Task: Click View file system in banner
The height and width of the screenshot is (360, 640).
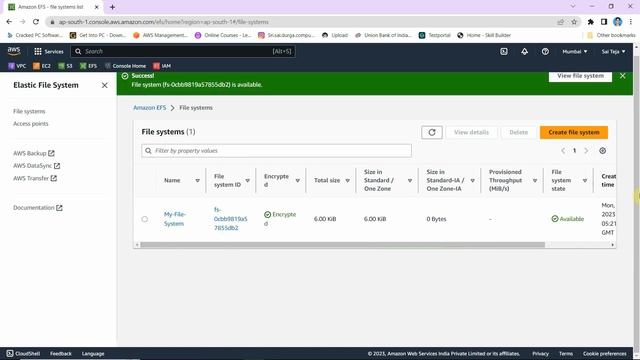Action: [580, 76]
